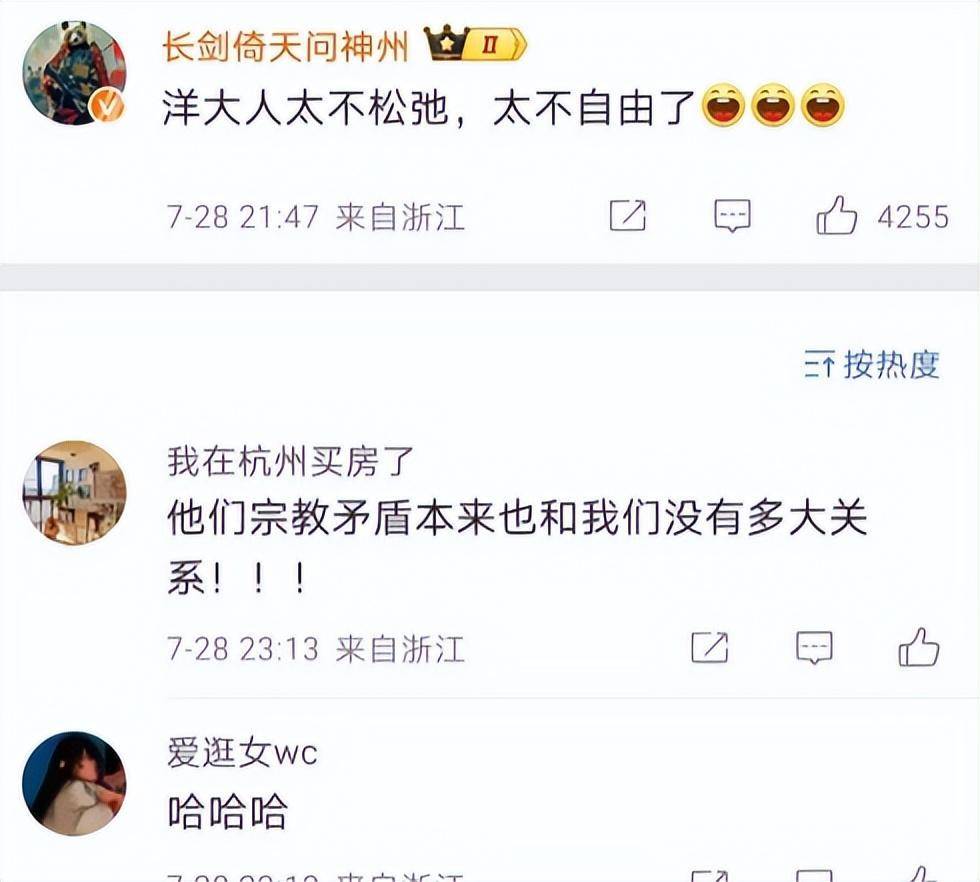Click the first laughing emoji in the post
Viewport: 980px width, 882px height.
pyautogui.click(x=723, y=105)
